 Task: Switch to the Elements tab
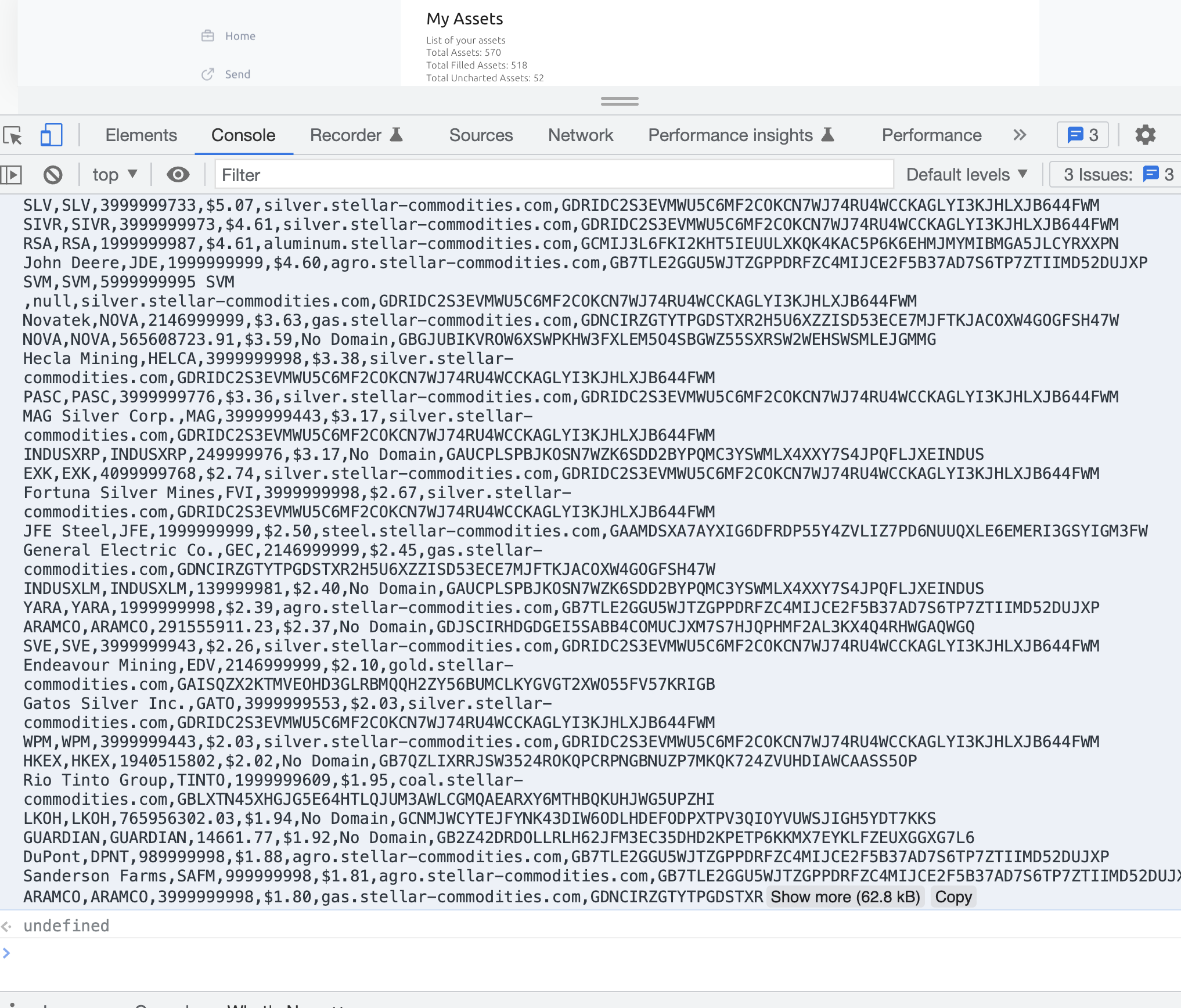pyautogui.click(x=141, y=135)
